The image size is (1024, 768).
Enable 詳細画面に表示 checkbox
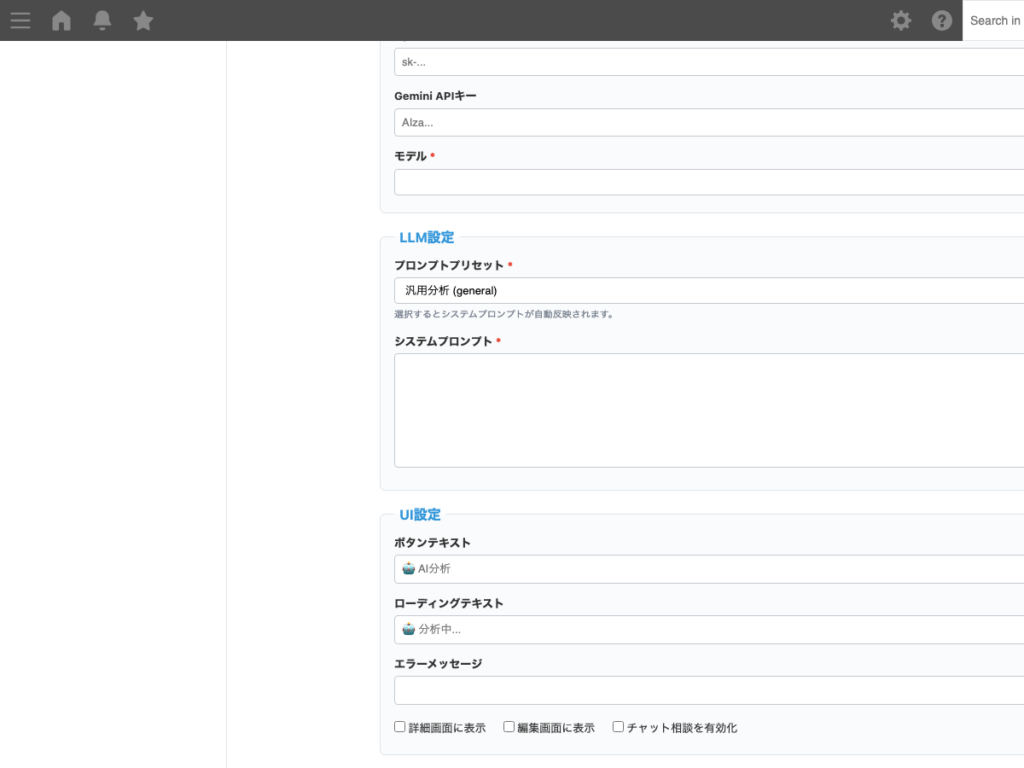399,726
